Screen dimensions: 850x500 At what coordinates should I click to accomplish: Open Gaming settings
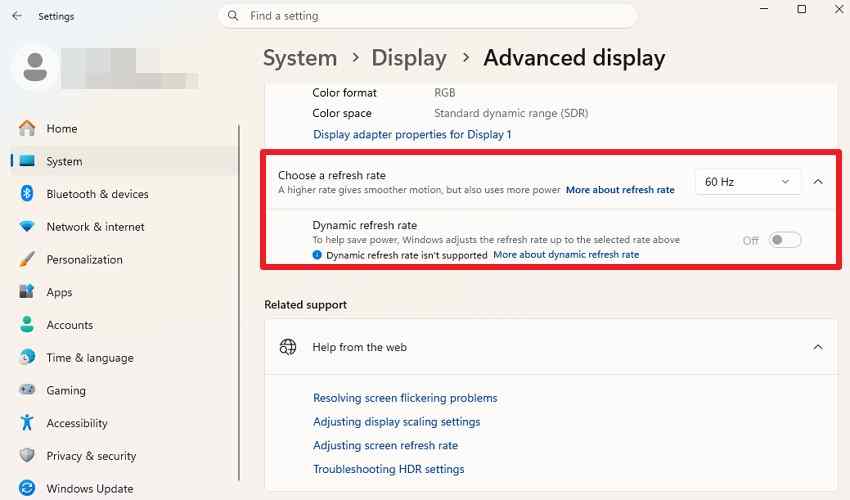[x=124, y=390]
